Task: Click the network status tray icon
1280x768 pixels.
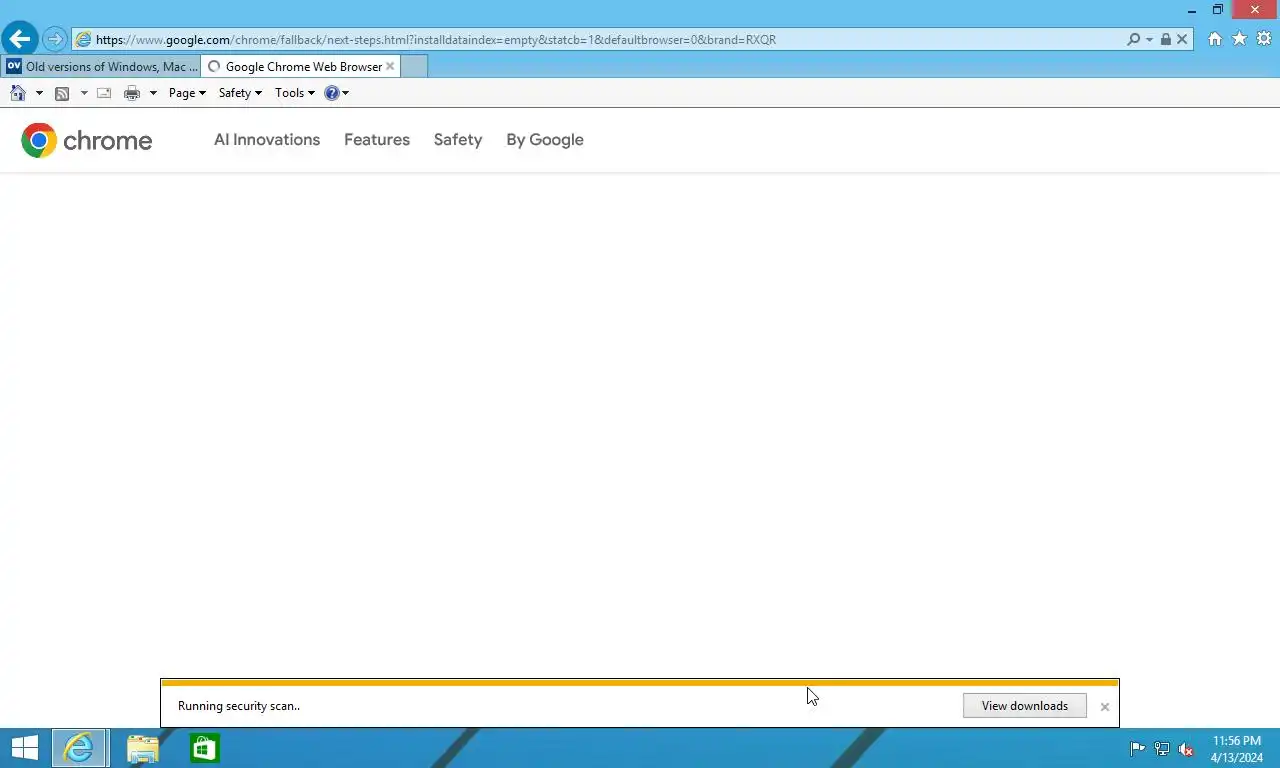Action: click(1162, 749)
